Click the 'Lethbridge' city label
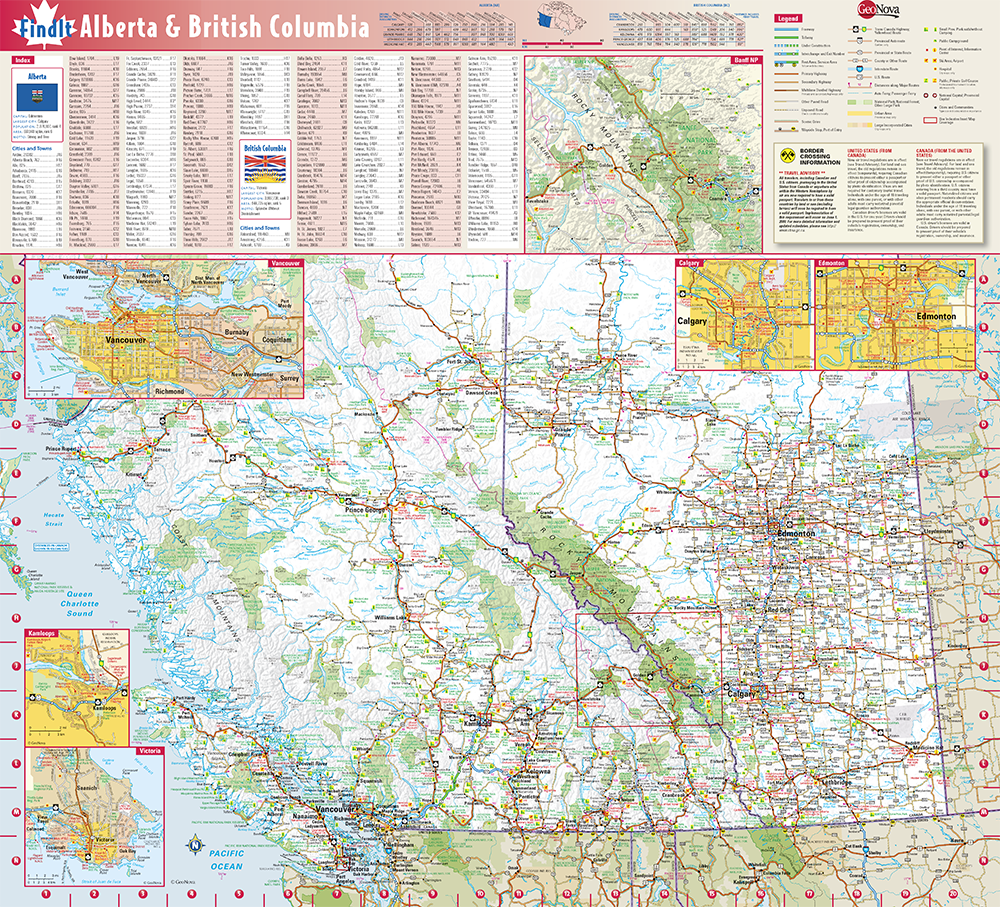1000x907 pixels. [x=836, y=782]
